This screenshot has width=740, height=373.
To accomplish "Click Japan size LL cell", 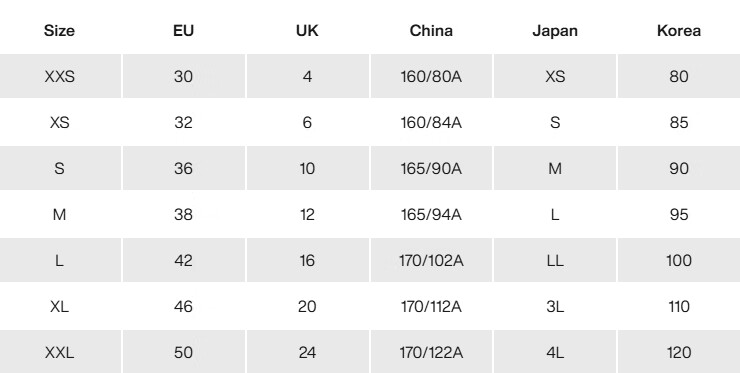I will [x=555, y=260].
